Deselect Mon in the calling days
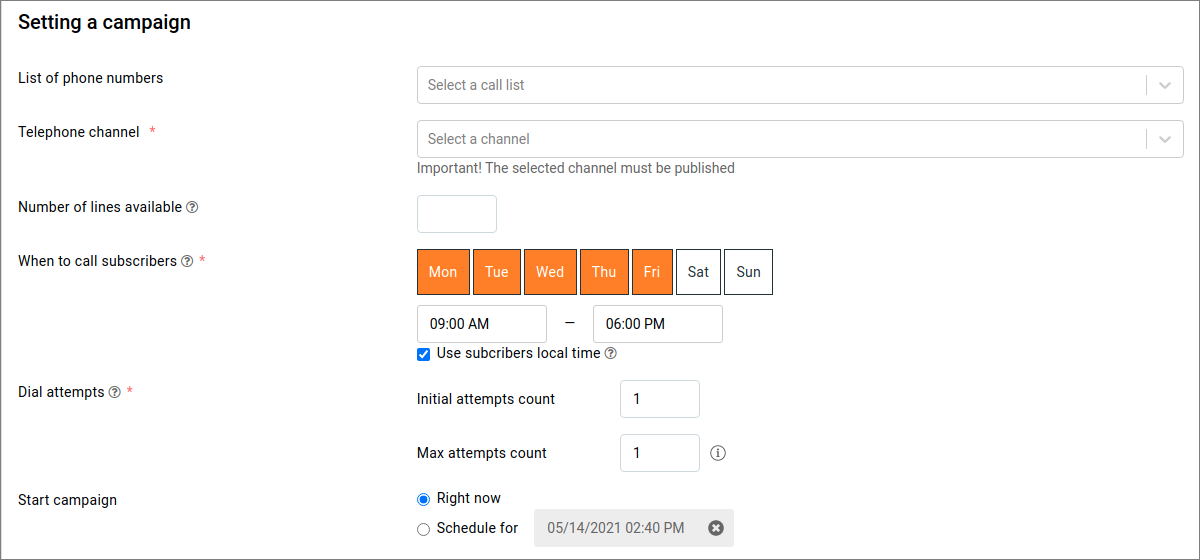This screenshot has height=560, width=1200. click(443, 272)
